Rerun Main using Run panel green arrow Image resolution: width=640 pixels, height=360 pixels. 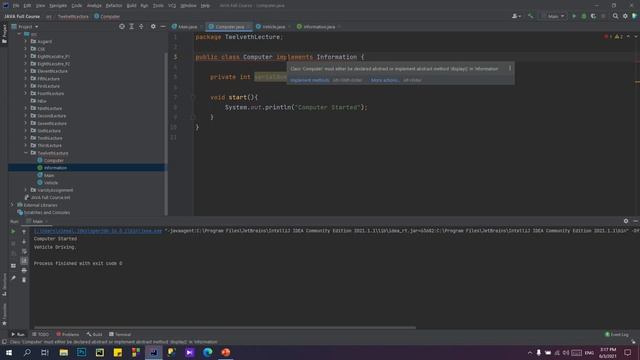point(13,231)
